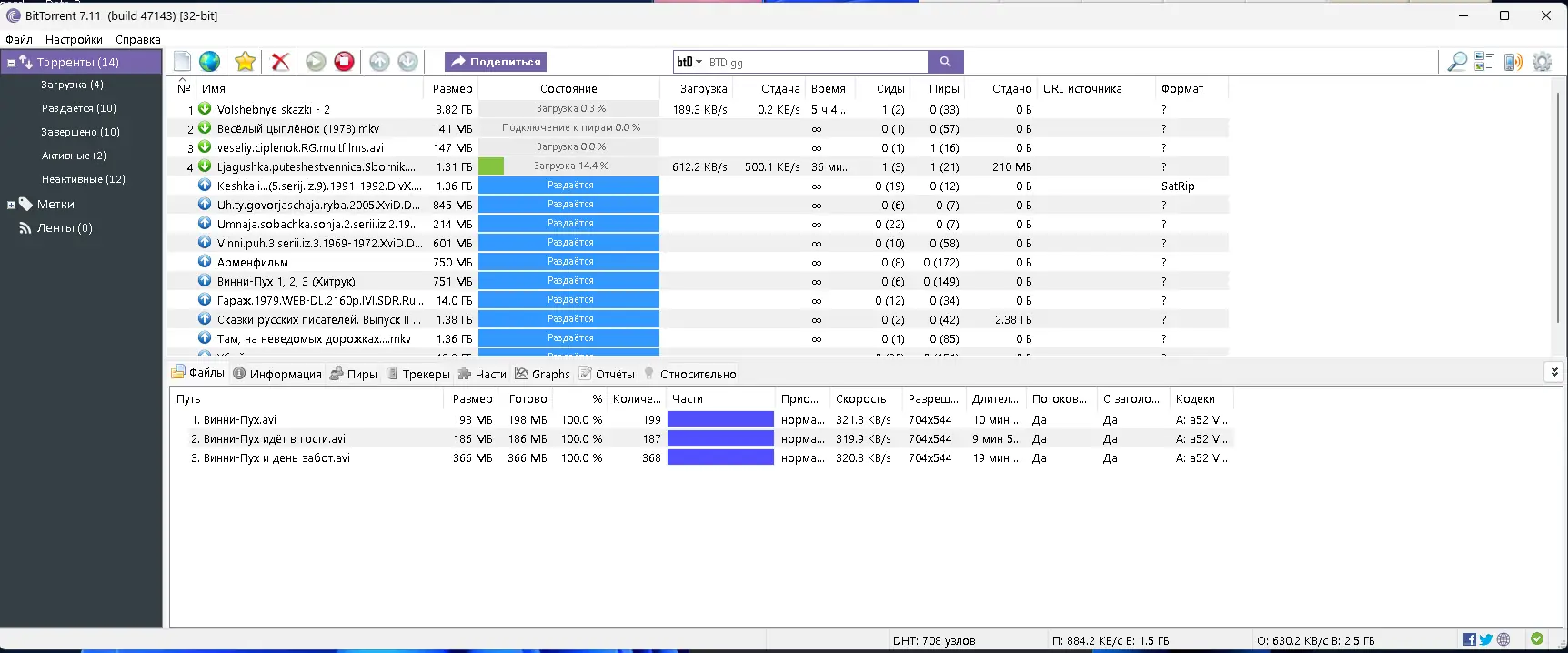Open preferences via the gear icon
The width and height of the screenshot is (1568, 653).
tap(1542, 62)
